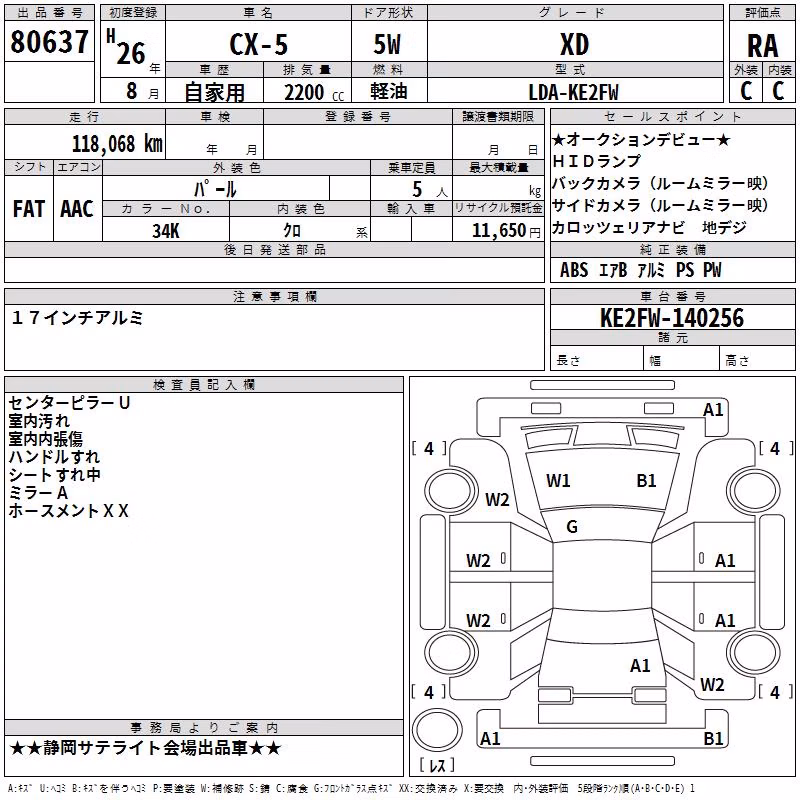Viewport: 800px width, 800px height.
Task: Click the registration month value 8
Action: 132,91
